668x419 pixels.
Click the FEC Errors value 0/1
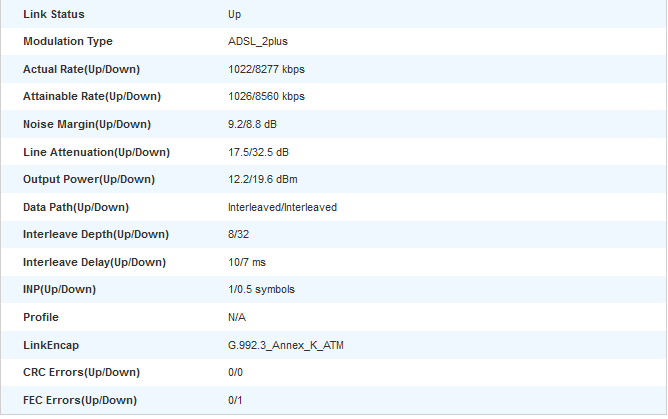point(235,400)
